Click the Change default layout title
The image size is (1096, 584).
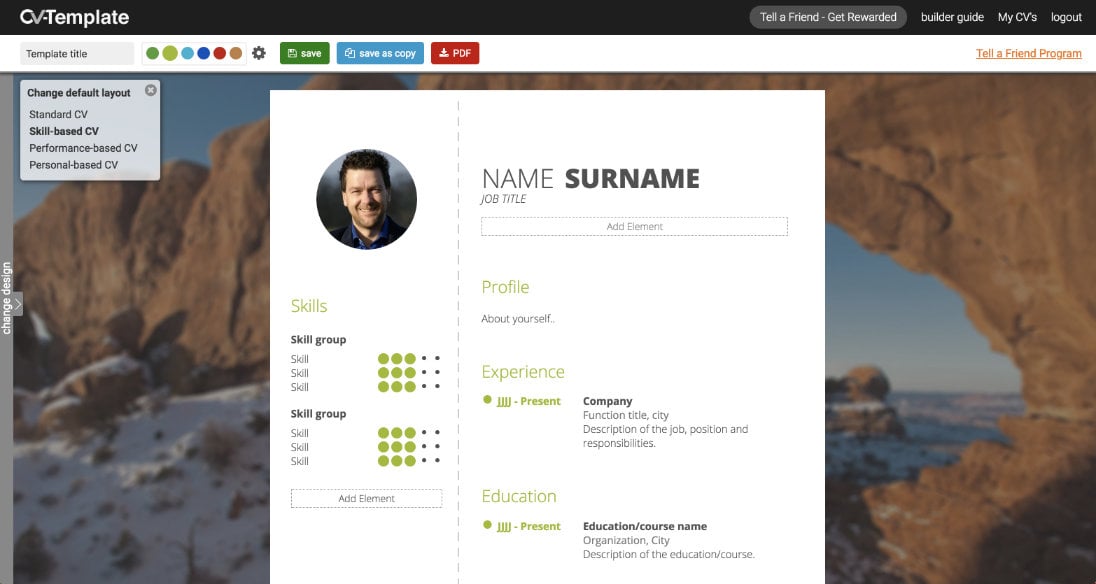[79, 93]
